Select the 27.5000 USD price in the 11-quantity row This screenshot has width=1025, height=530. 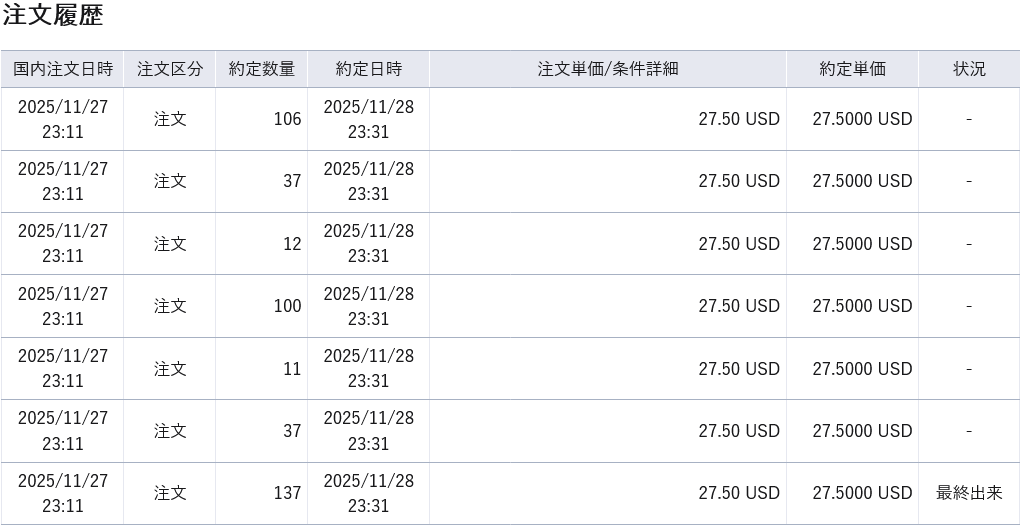coord(862,369)
